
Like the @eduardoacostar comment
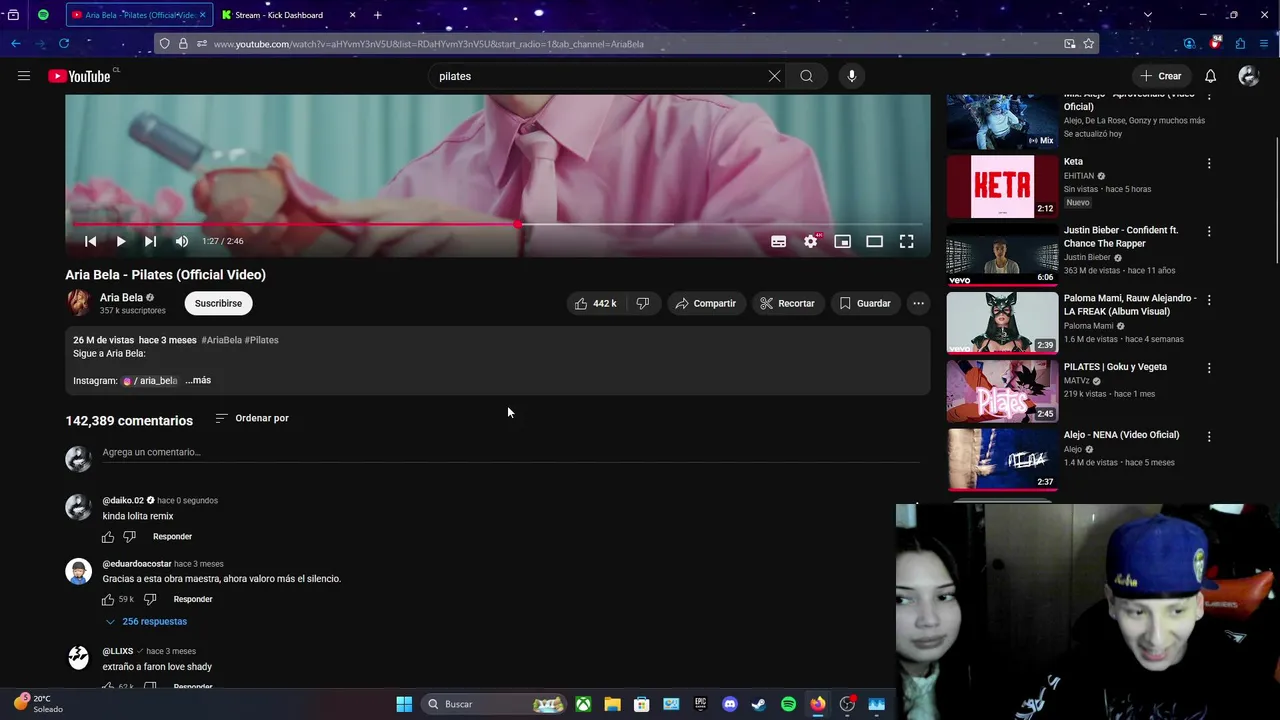point(108,599)
